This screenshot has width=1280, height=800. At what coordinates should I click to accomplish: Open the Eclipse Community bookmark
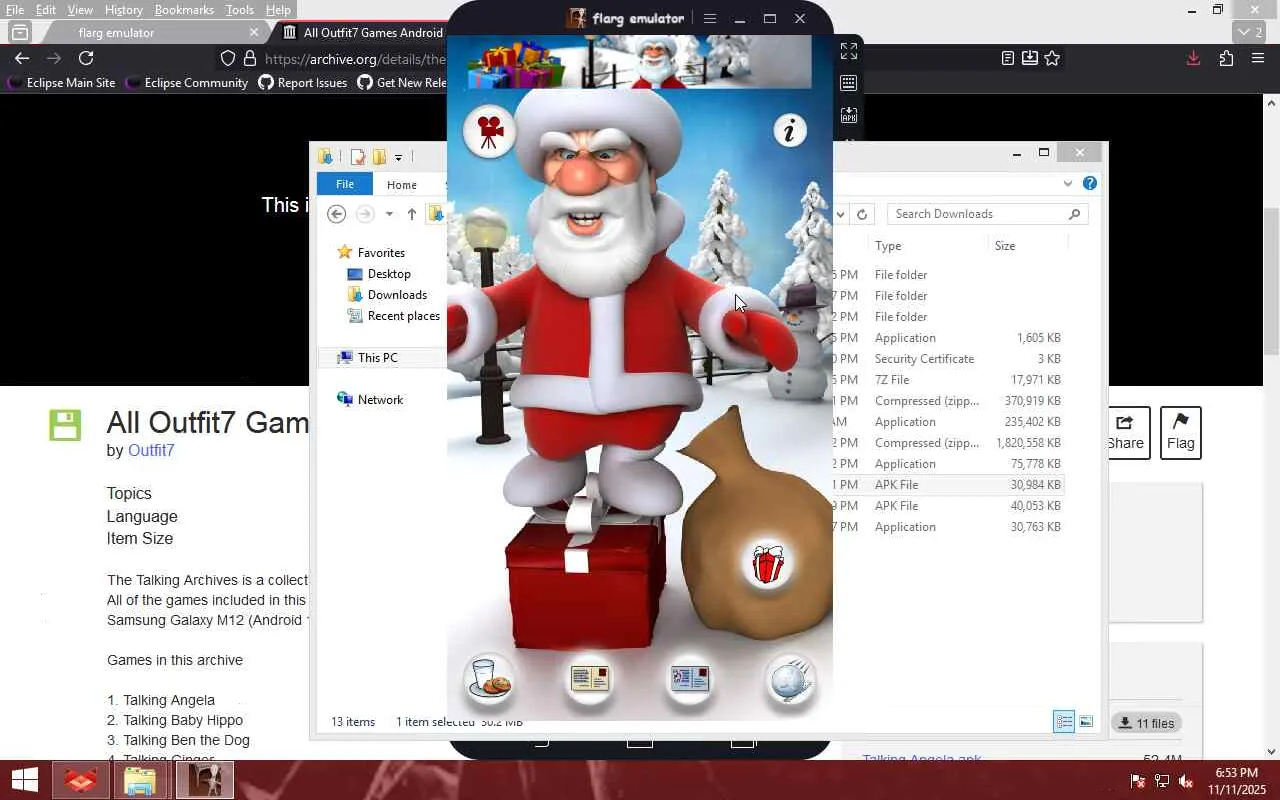pos(186,83)
